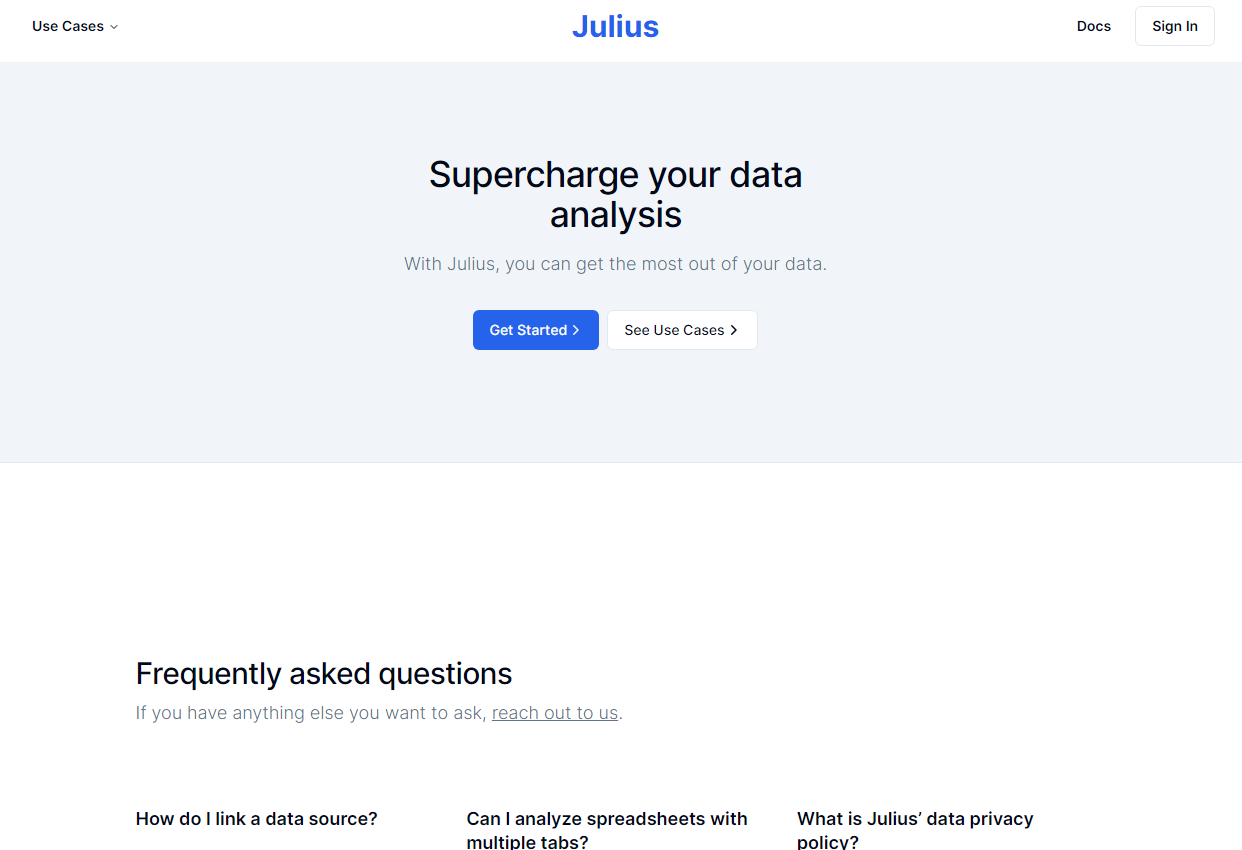Select the 'How do I link a data source?' question
Image resolution: width=1242 pixels, height=850 pixels.
point(257,819)
